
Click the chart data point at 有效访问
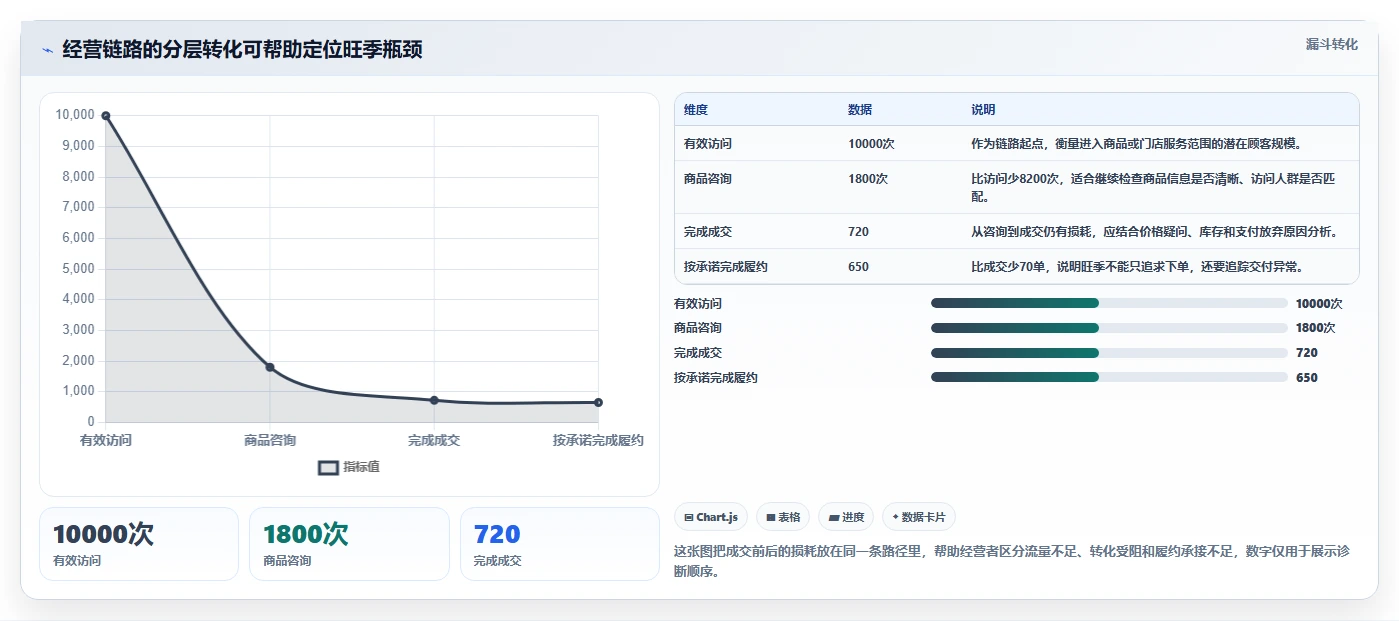106,116
